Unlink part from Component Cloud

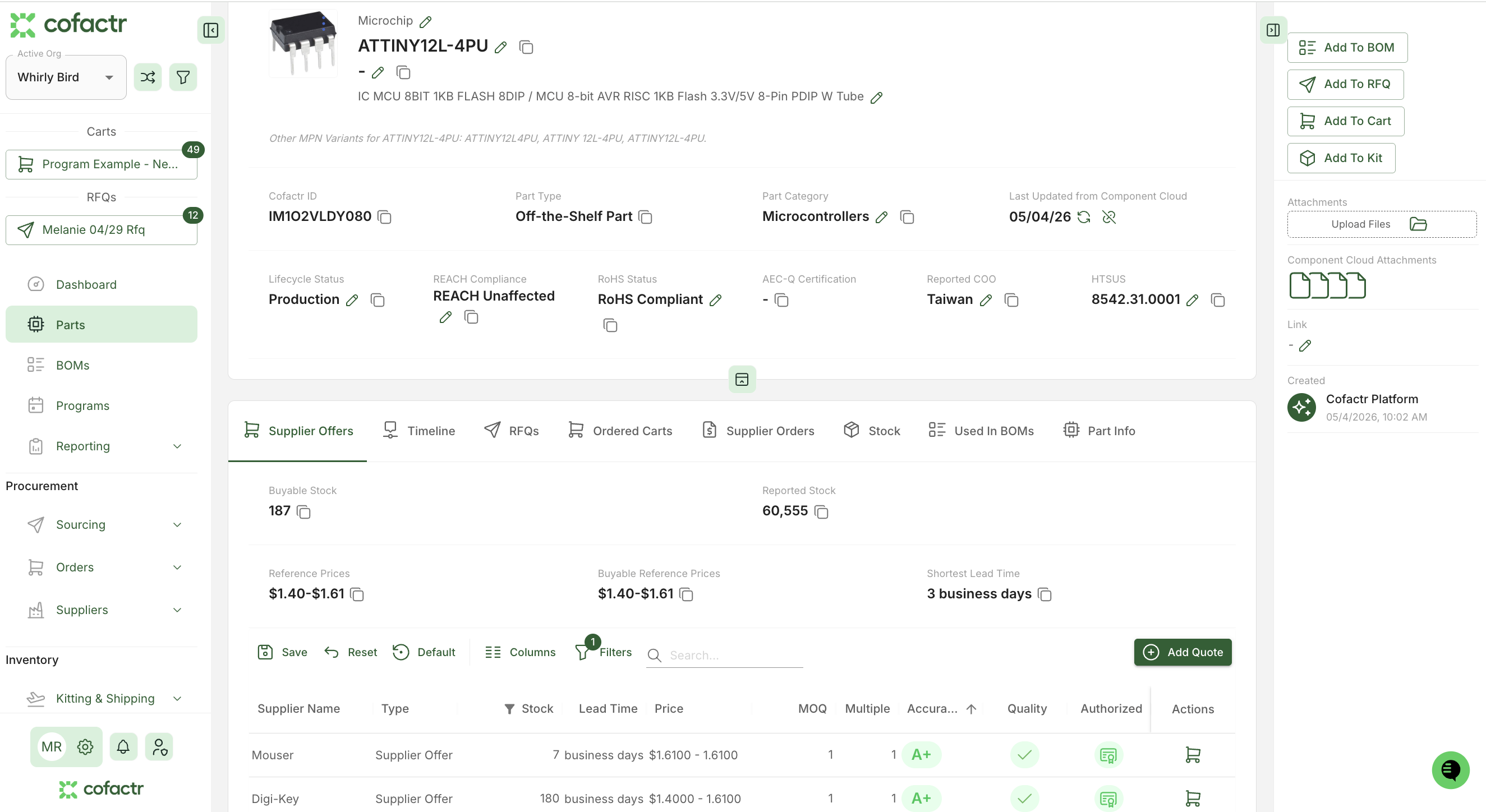click(1108, 218)
